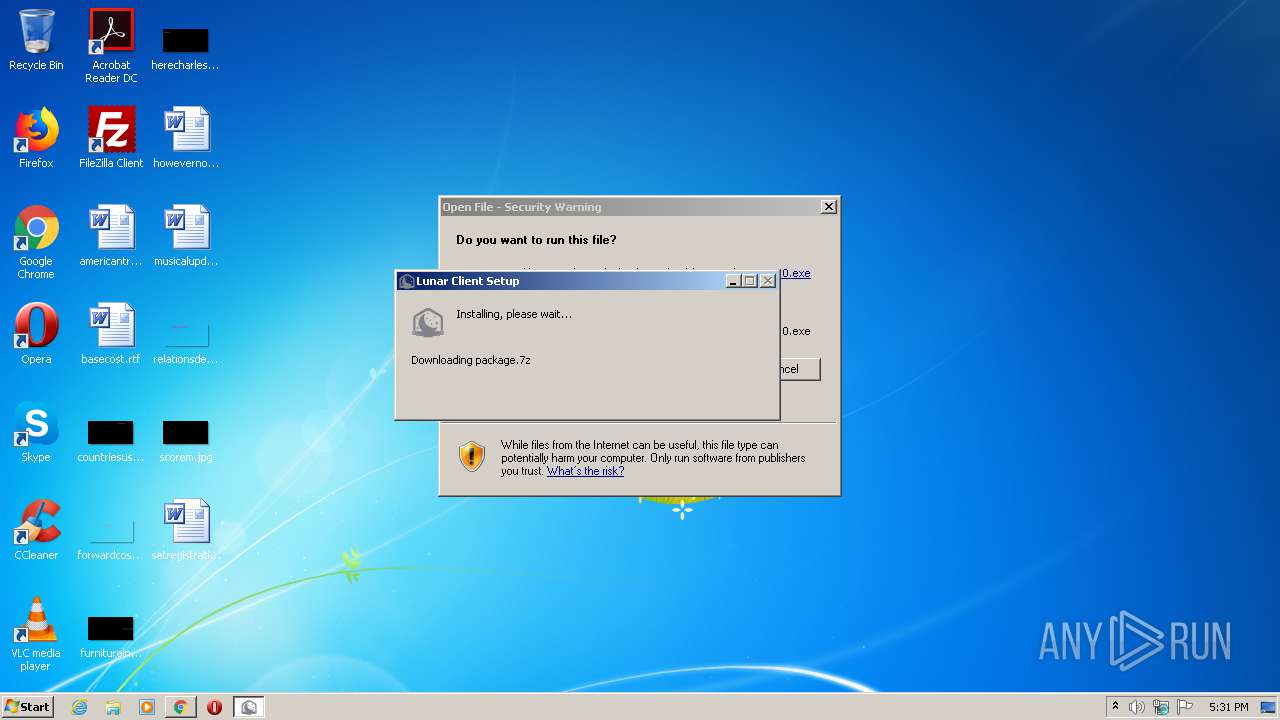Launch CCleaner desktop shortcut

coord(36,530)
